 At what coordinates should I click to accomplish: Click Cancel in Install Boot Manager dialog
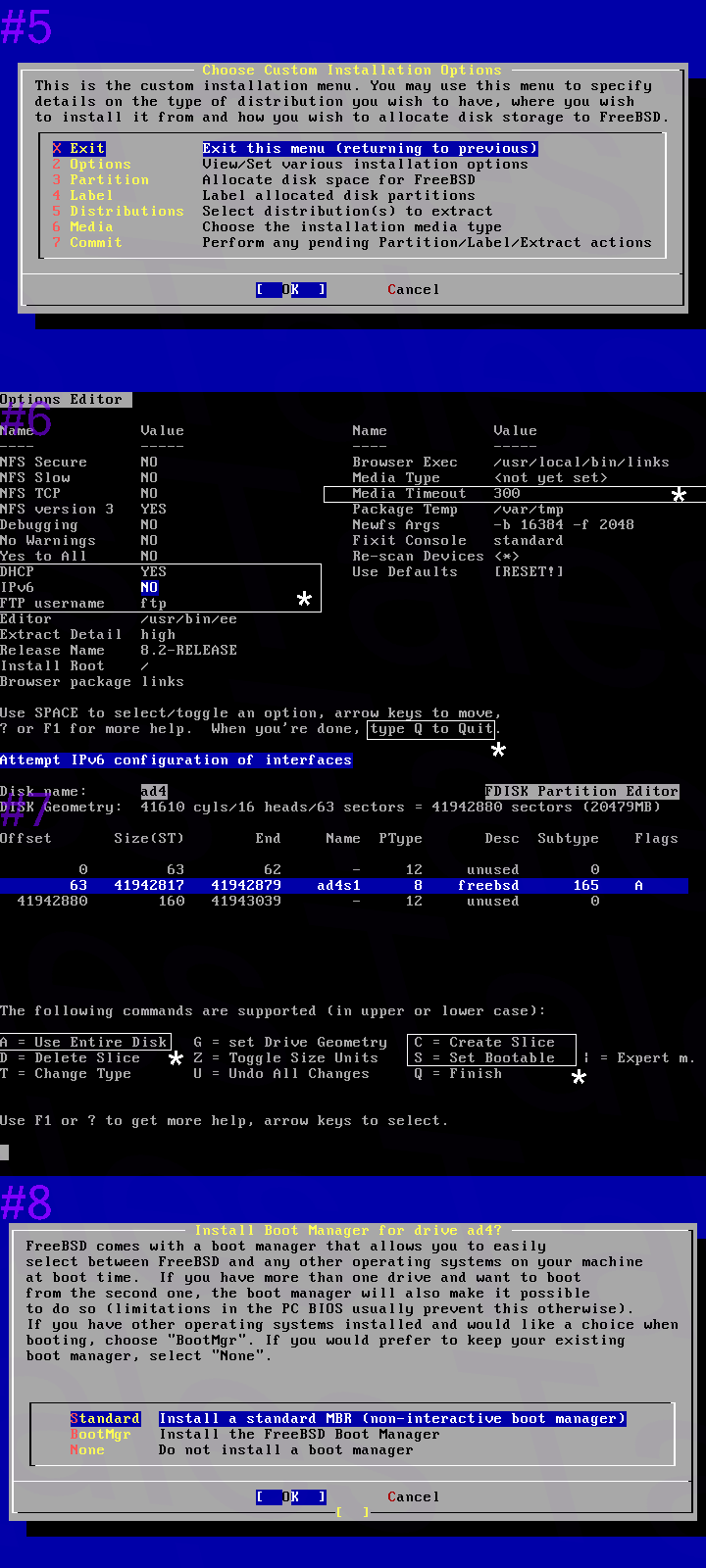click(413, 1497)
